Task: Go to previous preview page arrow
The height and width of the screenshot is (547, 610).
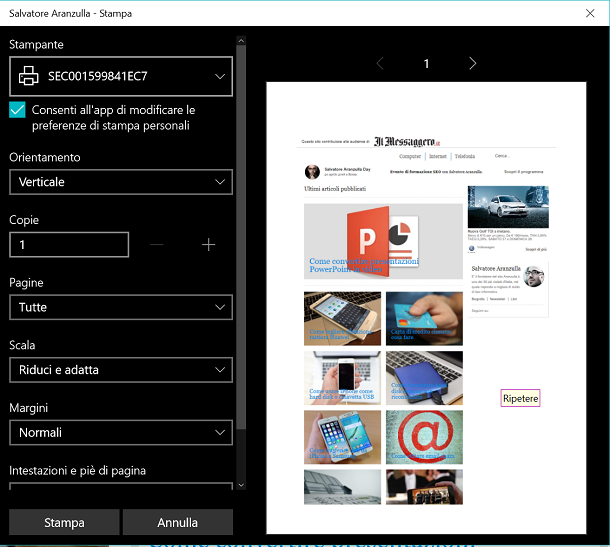Action: [380, 63]
